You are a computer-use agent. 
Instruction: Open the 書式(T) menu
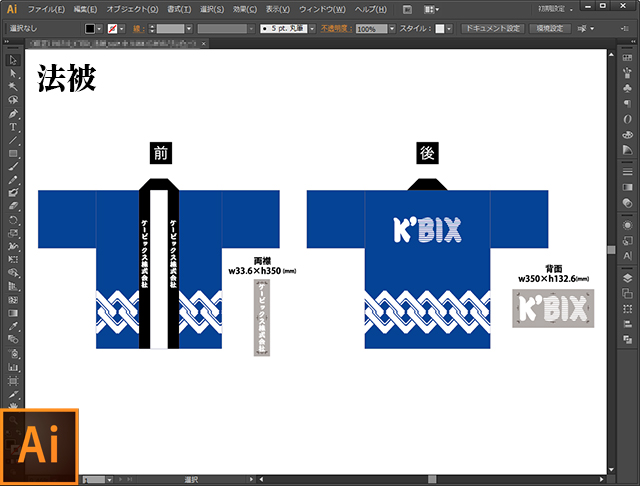tap(179, 9)
